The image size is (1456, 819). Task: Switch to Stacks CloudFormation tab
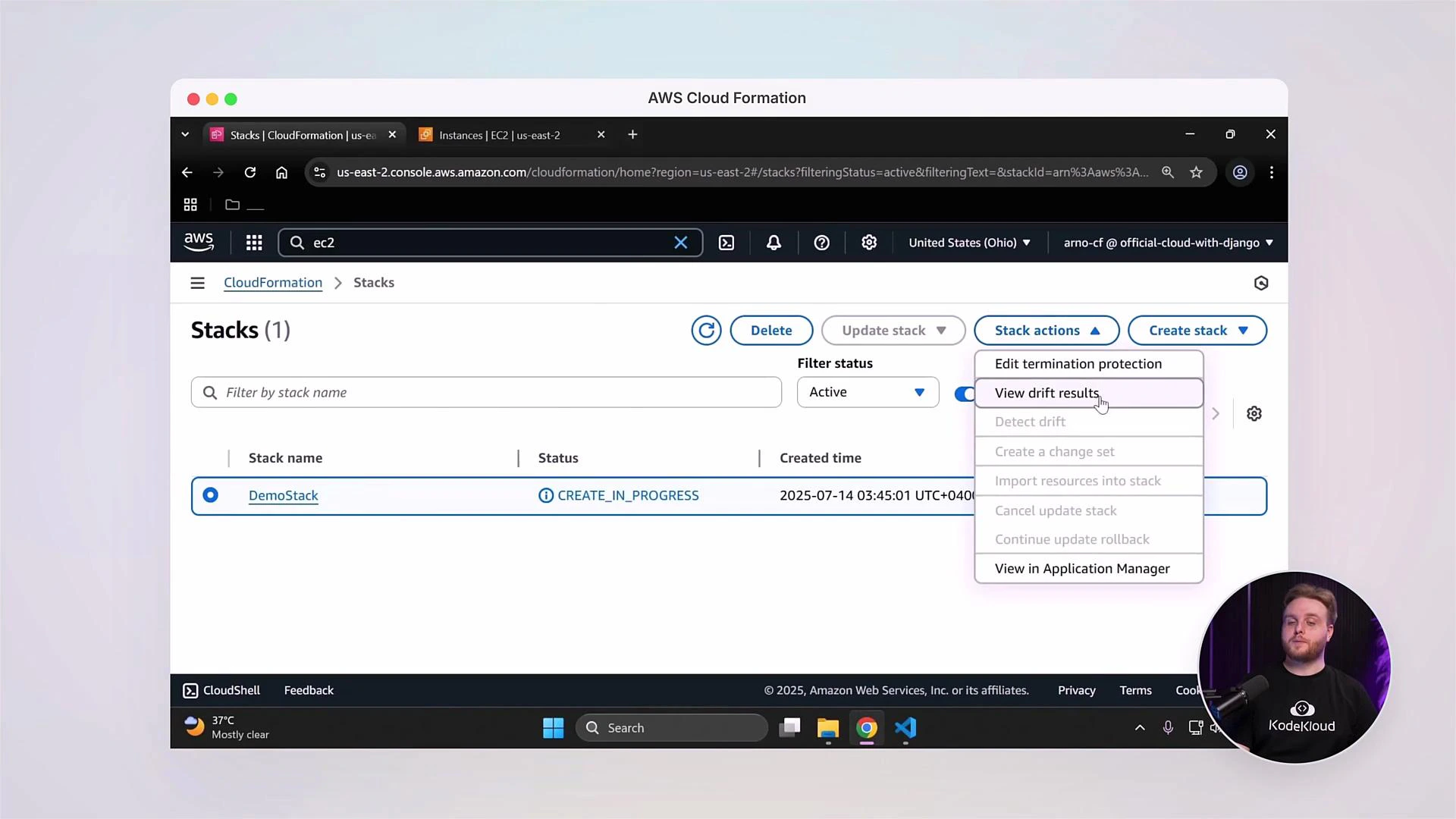(x=303, y=135)
